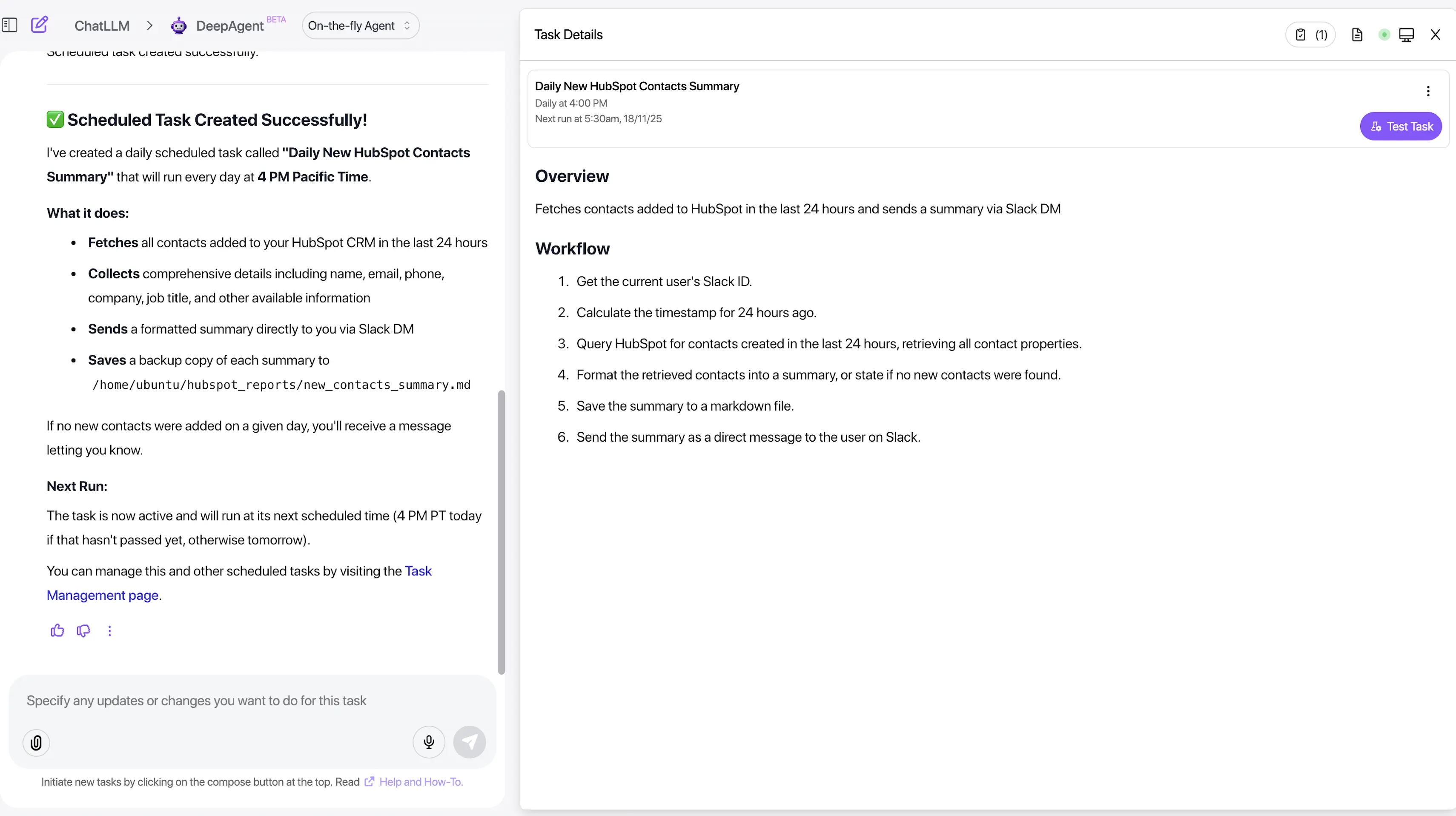Give a thumbs up to the response
This screenshot has width=1456, height=816.
[57, 630]
